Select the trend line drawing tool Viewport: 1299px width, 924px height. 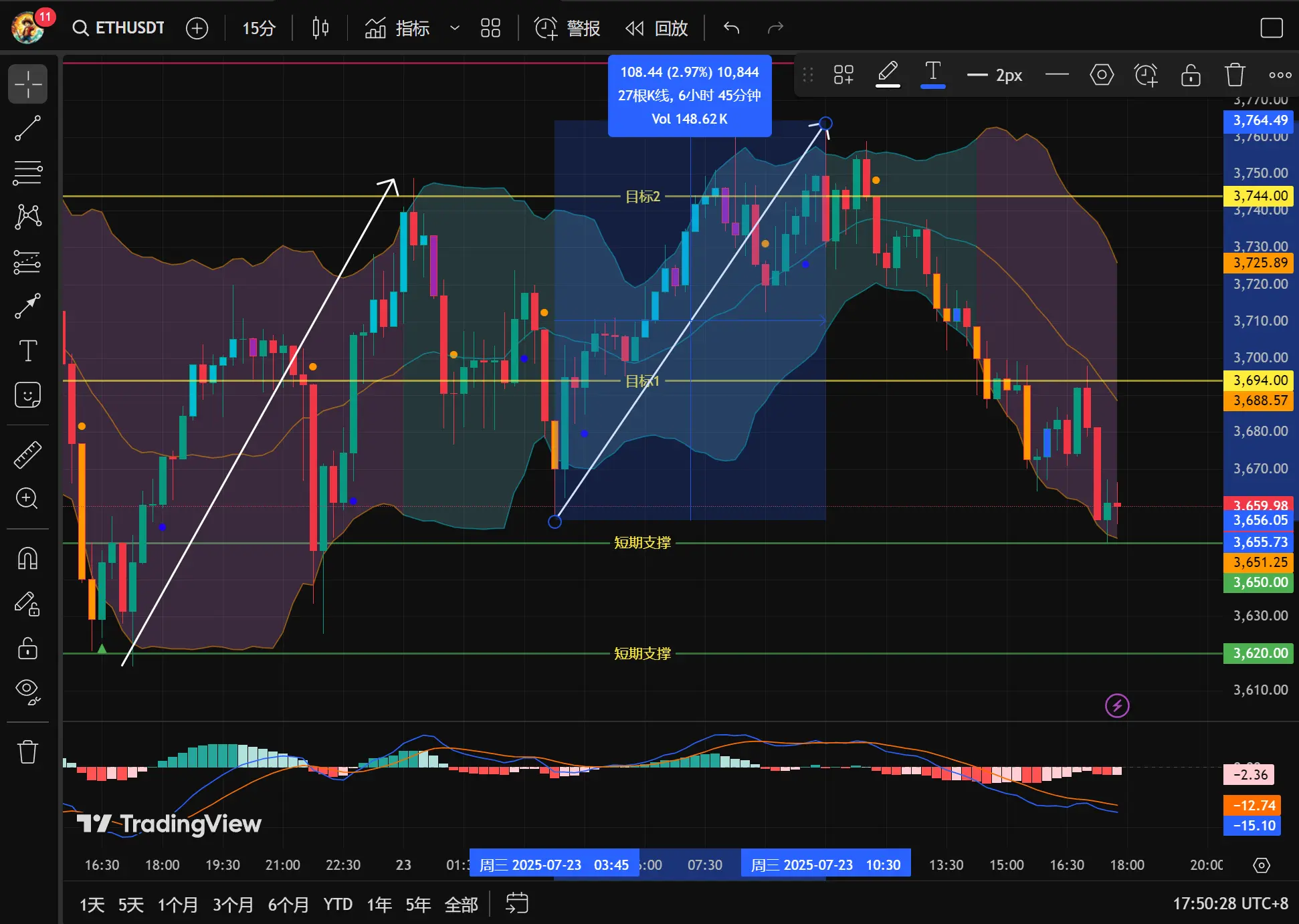point(27,128)
